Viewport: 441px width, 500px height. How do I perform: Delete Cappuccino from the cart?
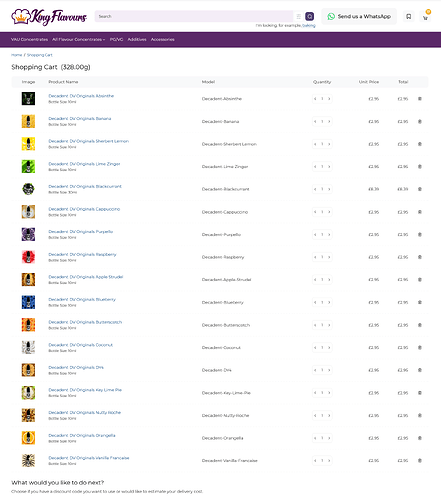coord(420,212)
